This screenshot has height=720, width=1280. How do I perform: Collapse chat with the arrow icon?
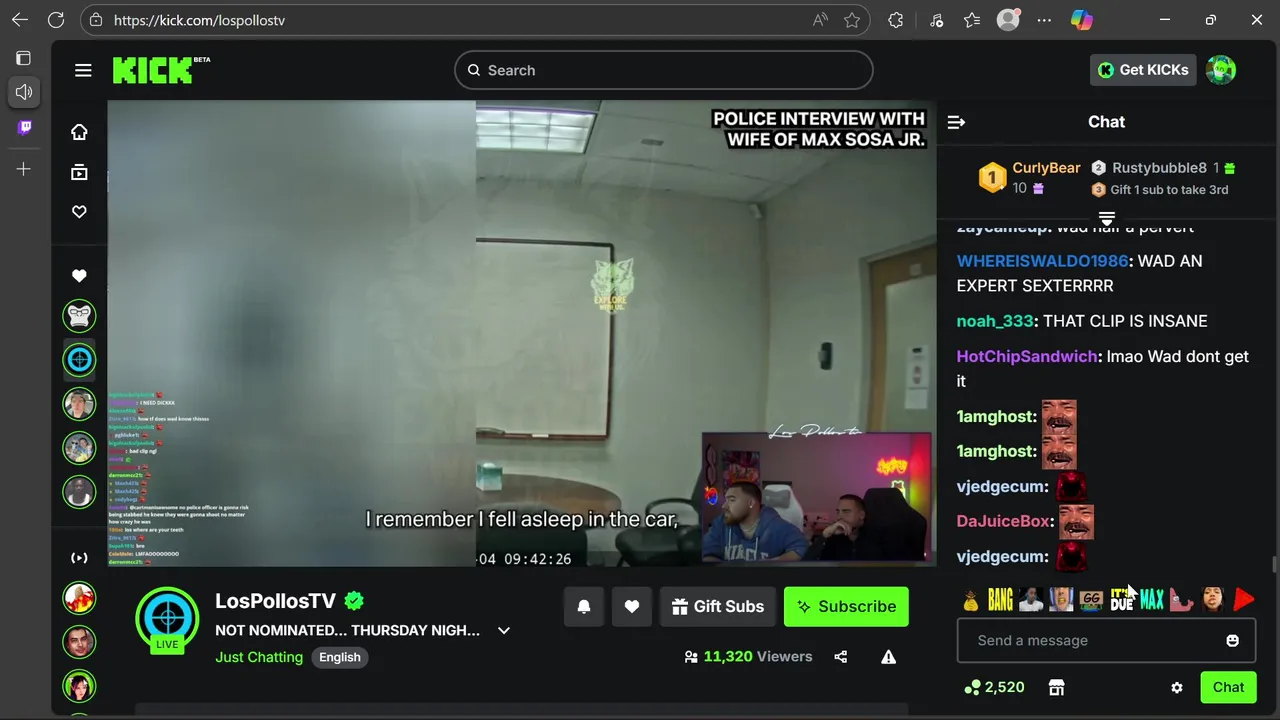[x=956, y=122]
